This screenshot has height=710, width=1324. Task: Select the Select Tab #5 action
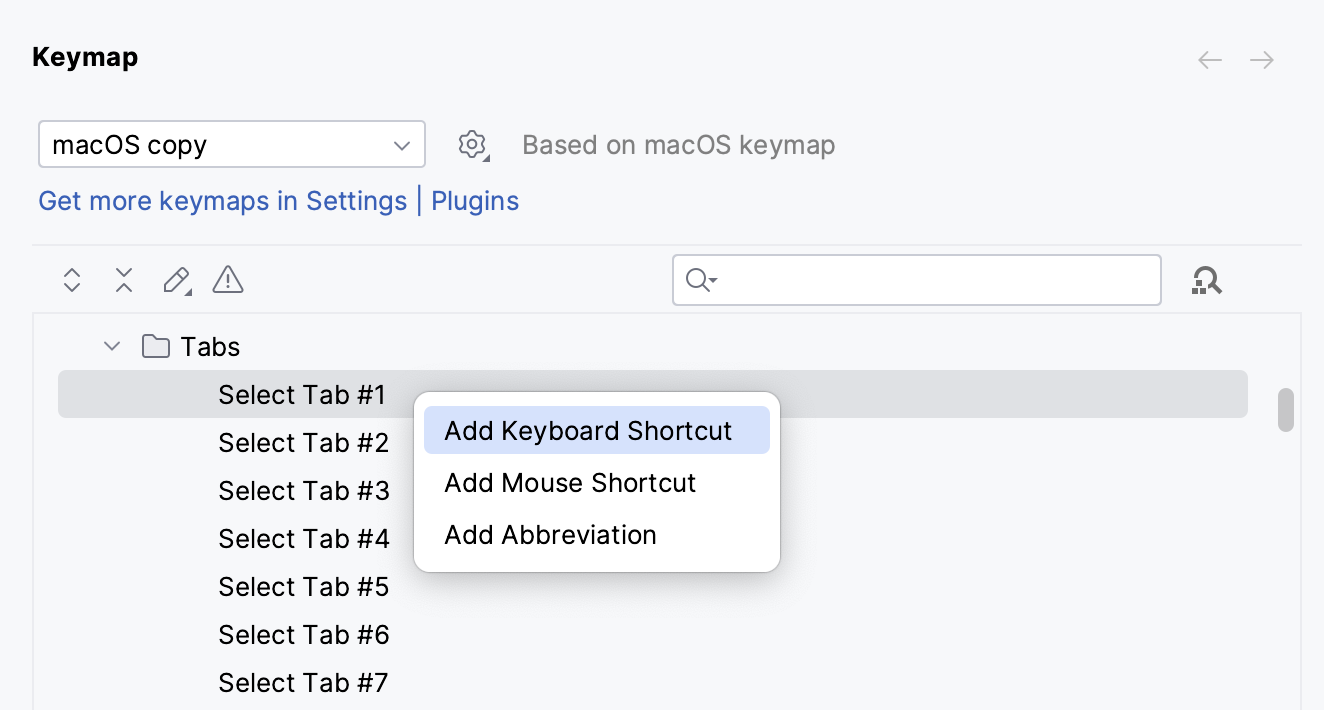(303, 587)
